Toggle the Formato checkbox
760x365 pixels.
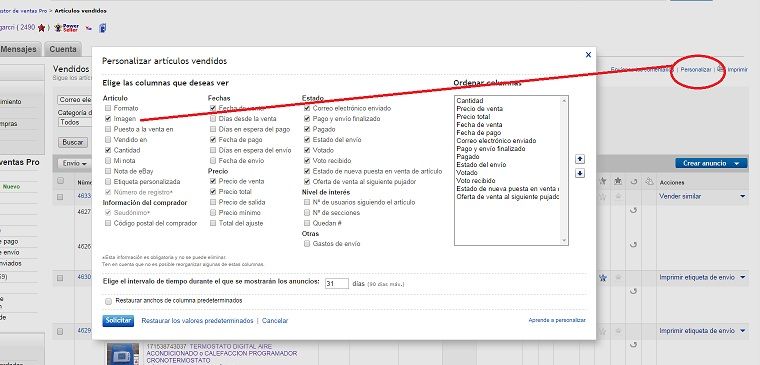click(108, 108)
